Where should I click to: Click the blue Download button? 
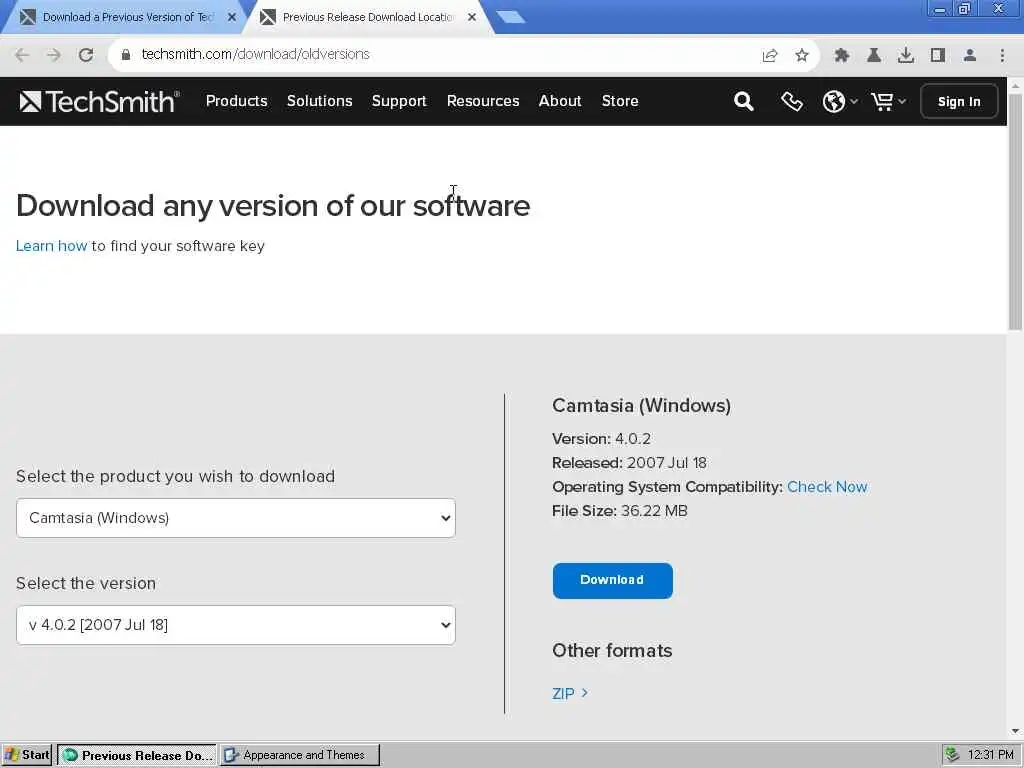click(613, 581)
